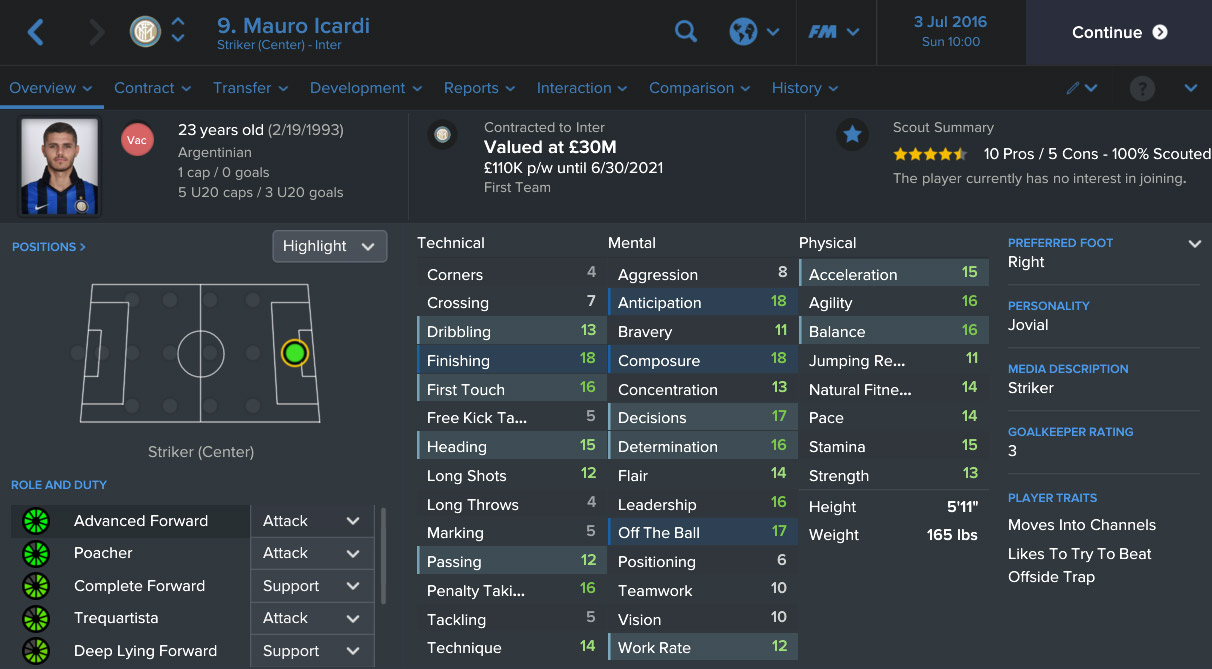Click the pencil edit icon
Viewport: 1212px width, 669px height.
1073,88
